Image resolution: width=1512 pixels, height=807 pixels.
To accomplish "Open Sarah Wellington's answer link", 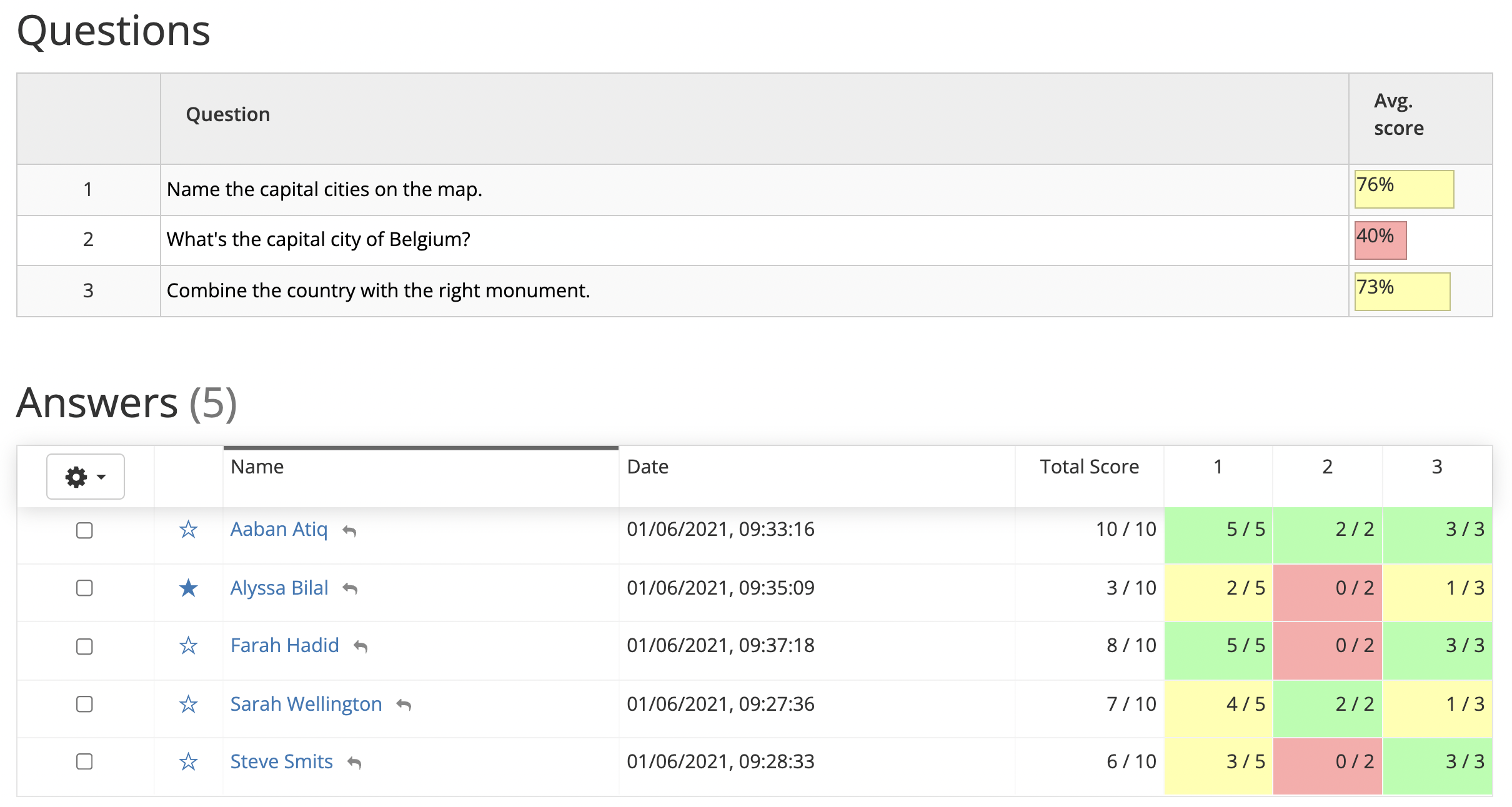I will (x=306, y=704).
